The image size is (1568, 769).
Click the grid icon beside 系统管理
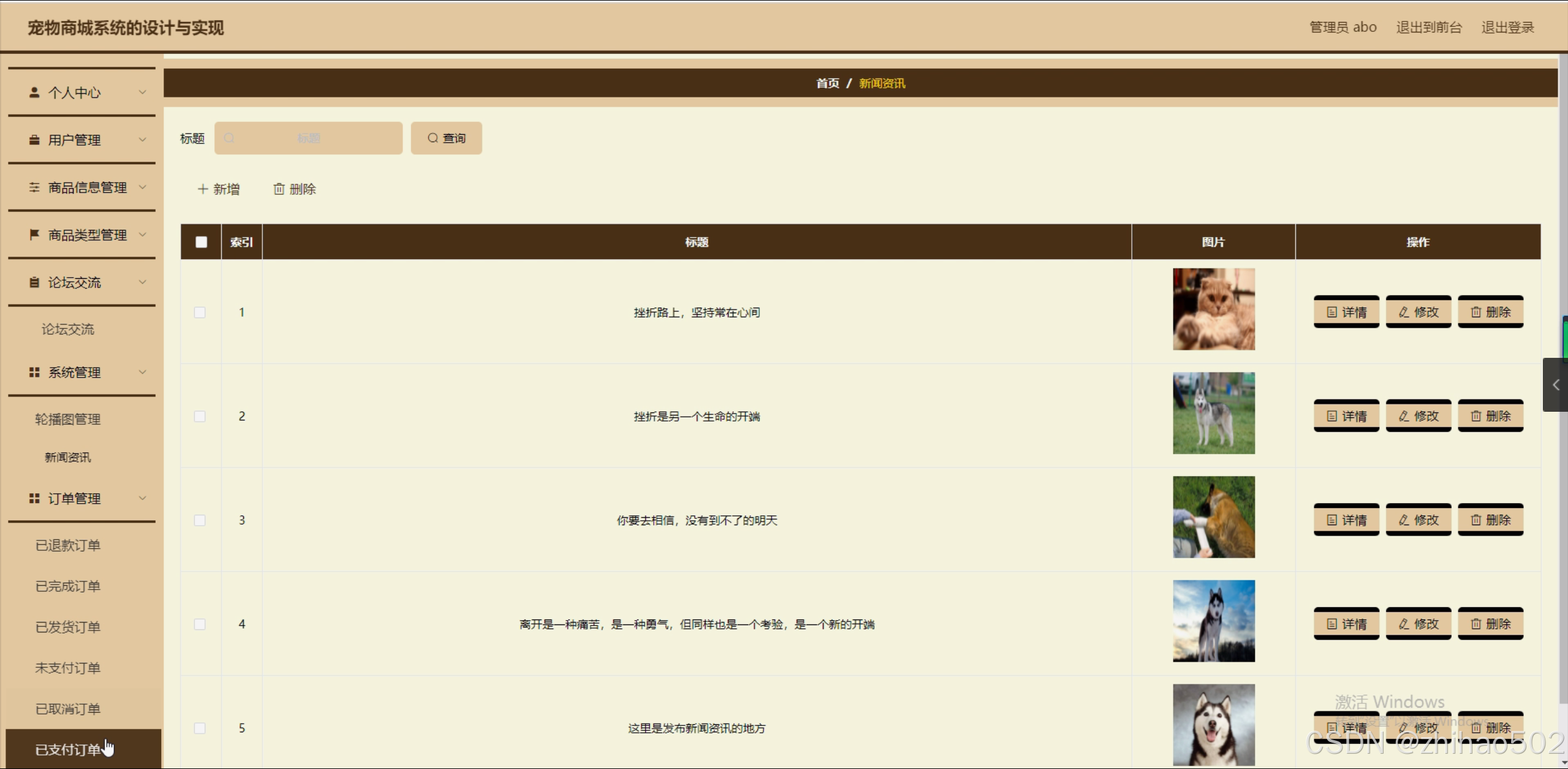pos(34,373)
